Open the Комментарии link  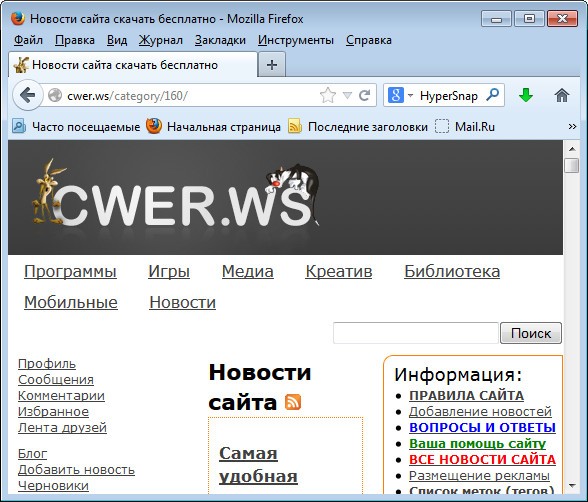point(61,396)
